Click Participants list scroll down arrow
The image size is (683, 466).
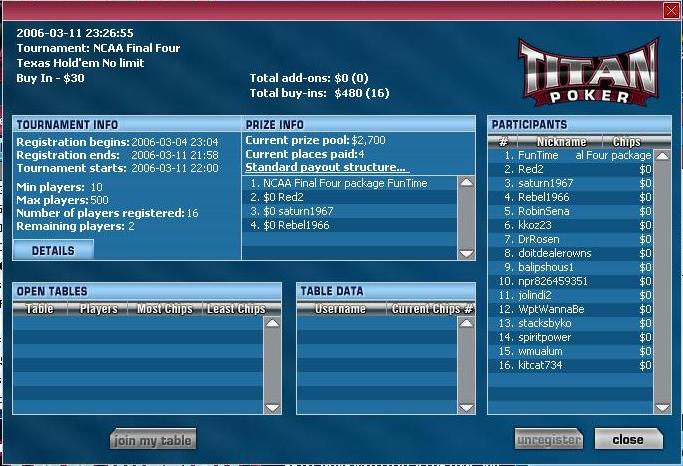tap(662, 408)
